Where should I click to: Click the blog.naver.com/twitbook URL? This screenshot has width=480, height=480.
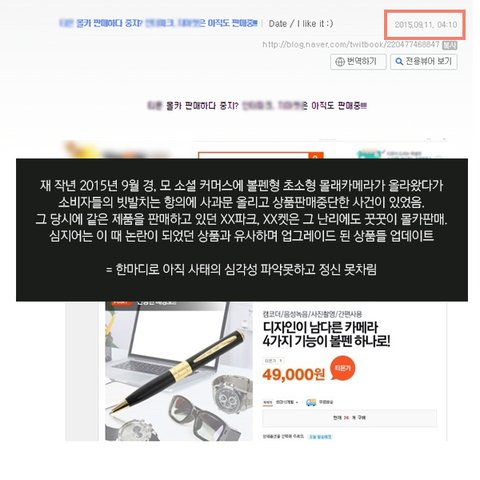pyautogui.click(x=351, y=44)
